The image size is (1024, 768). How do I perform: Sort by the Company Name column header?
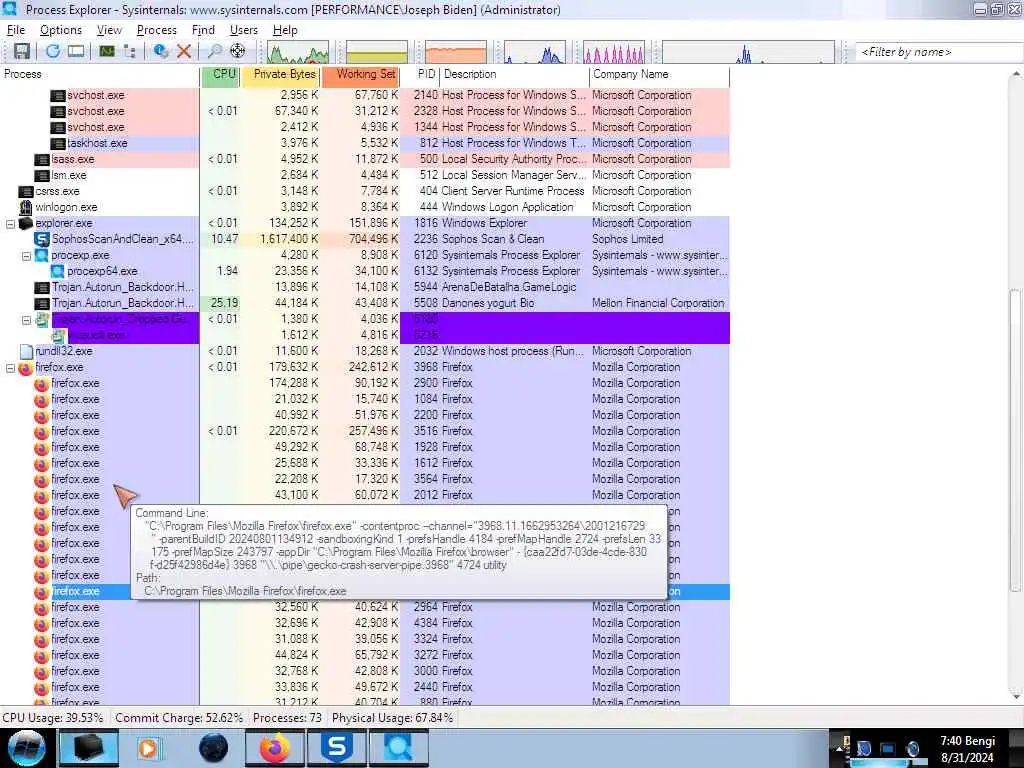pos(660,74)
